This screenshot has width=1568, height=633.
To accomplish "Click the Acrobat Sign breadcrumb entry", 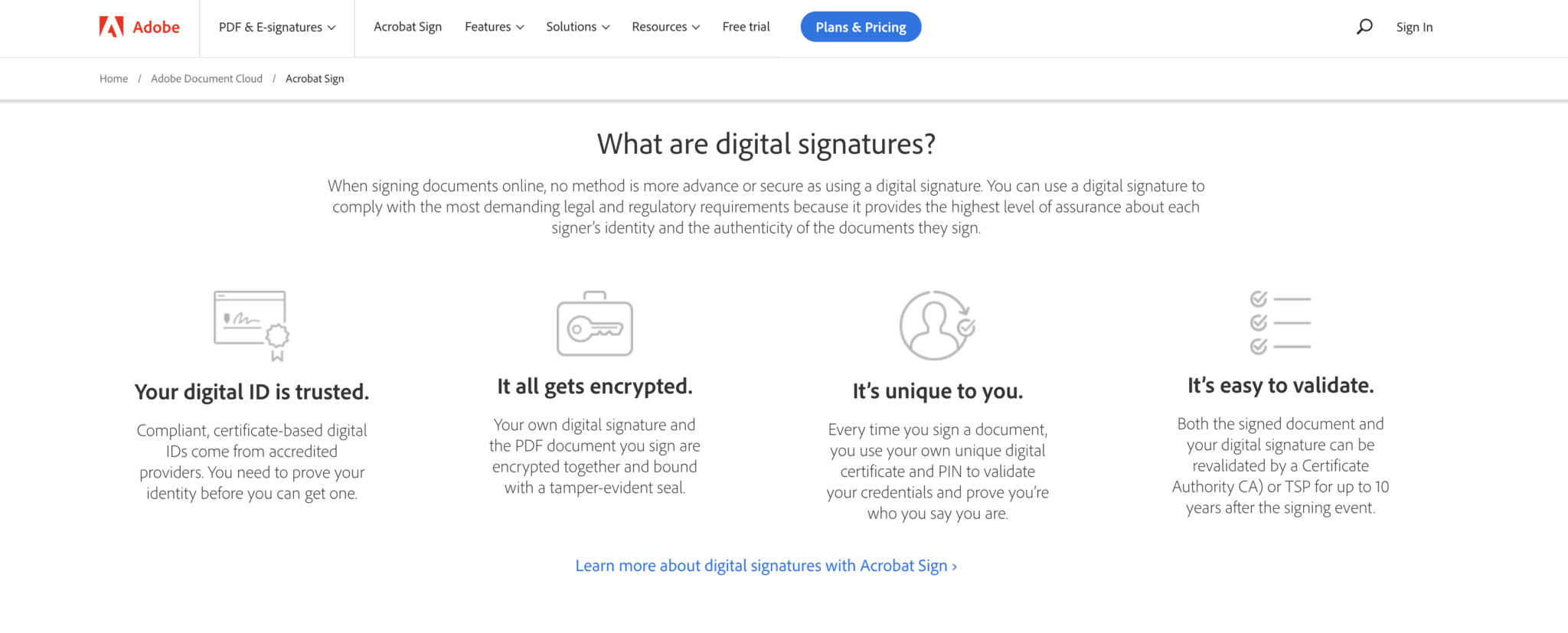I will pyautogui.click(x=314, y=78).
